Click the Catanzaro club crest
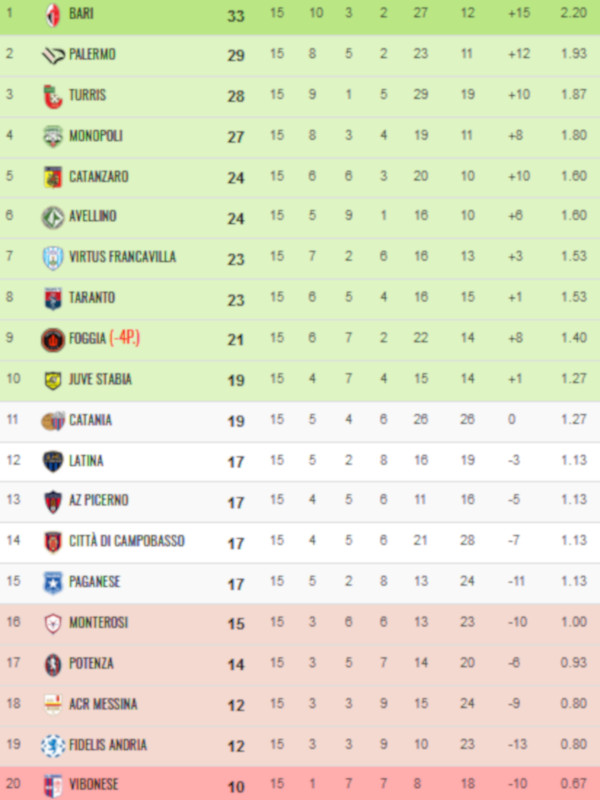 point(53,177)
